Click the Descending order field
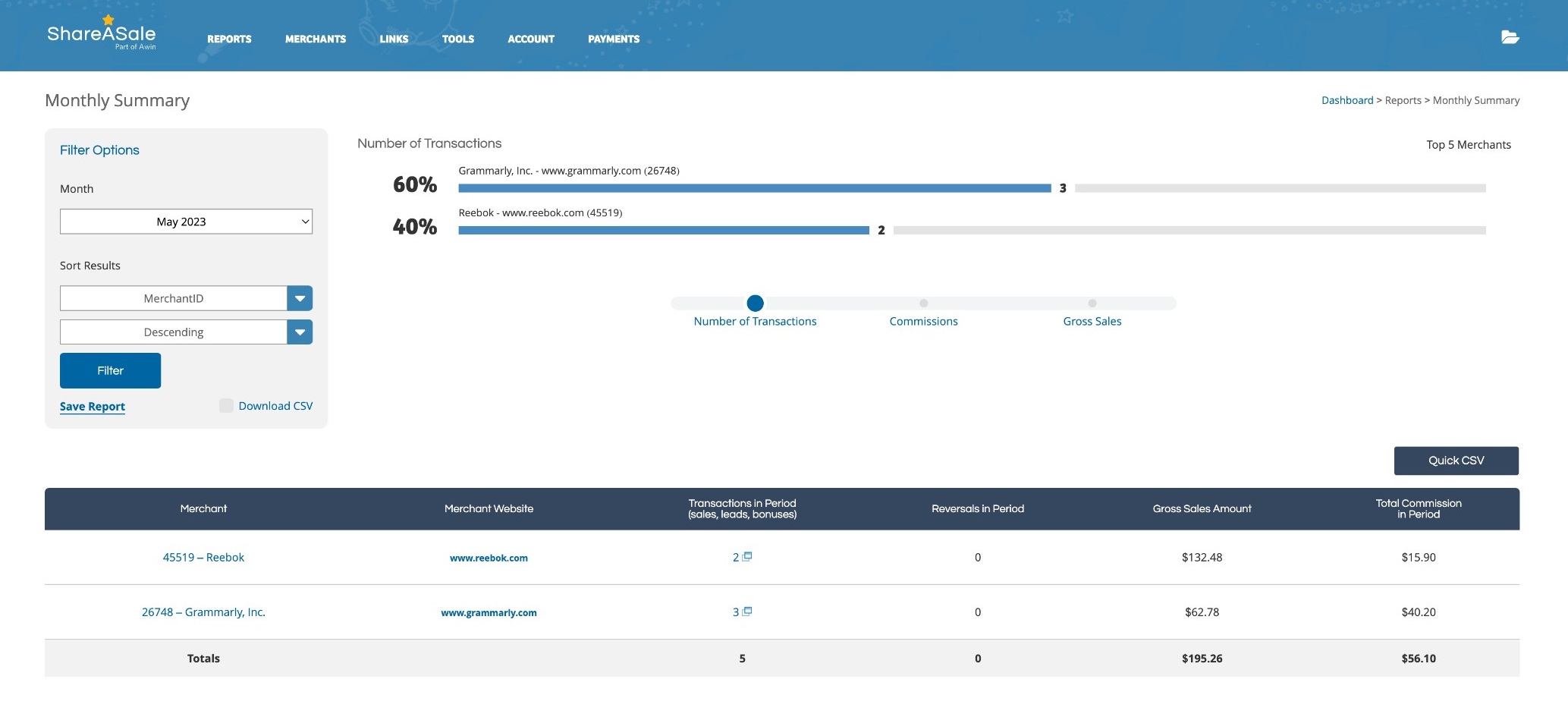 pyautogui.click(x=174, y=332)
